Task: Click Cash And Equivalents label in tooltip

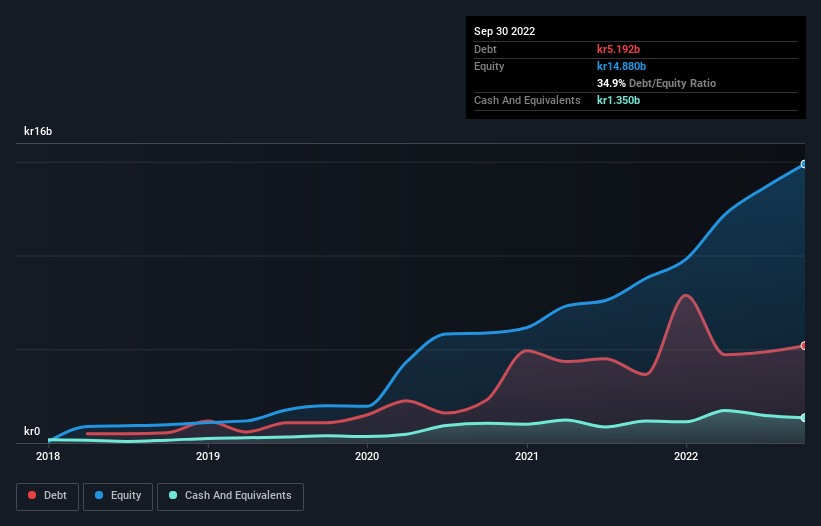Action: pos(527,100)
